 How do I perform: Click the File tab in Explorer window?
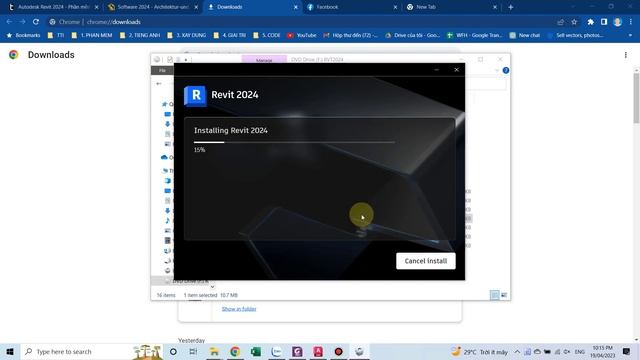(162, 71)
